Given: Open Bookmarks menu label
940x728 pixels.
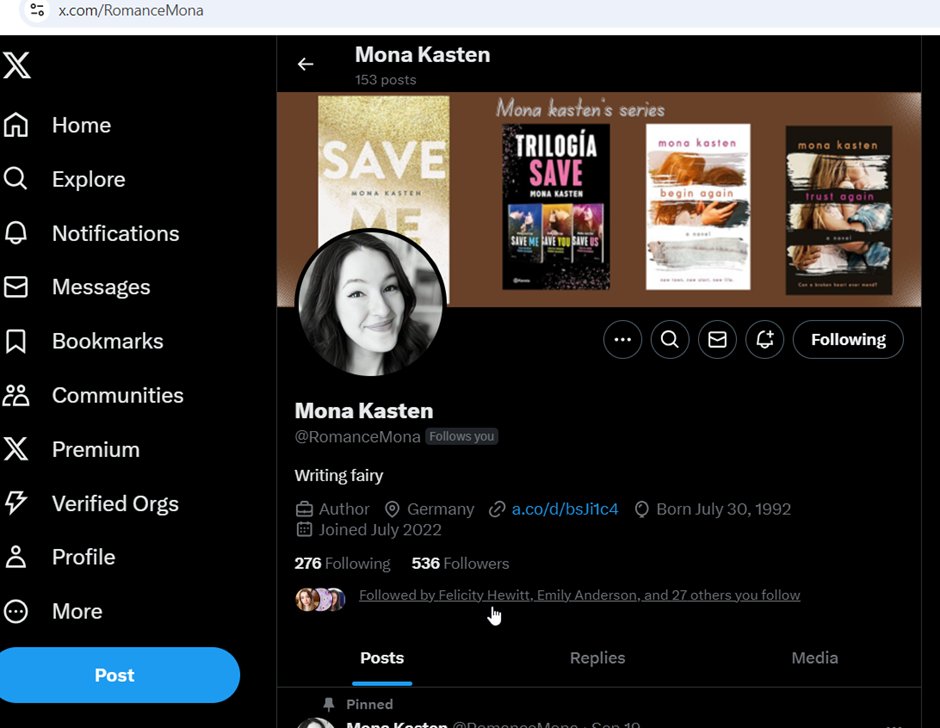Looking at the screenshot, I should (108, 341).
